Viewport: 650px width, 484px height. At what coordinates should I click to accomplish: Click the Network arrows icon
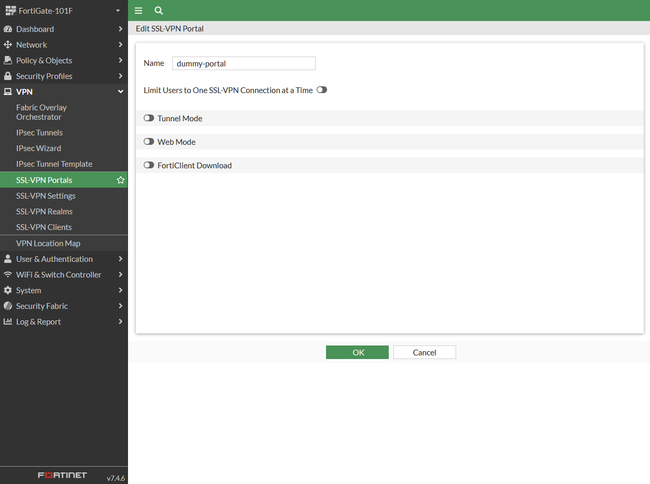coord(7,45)
